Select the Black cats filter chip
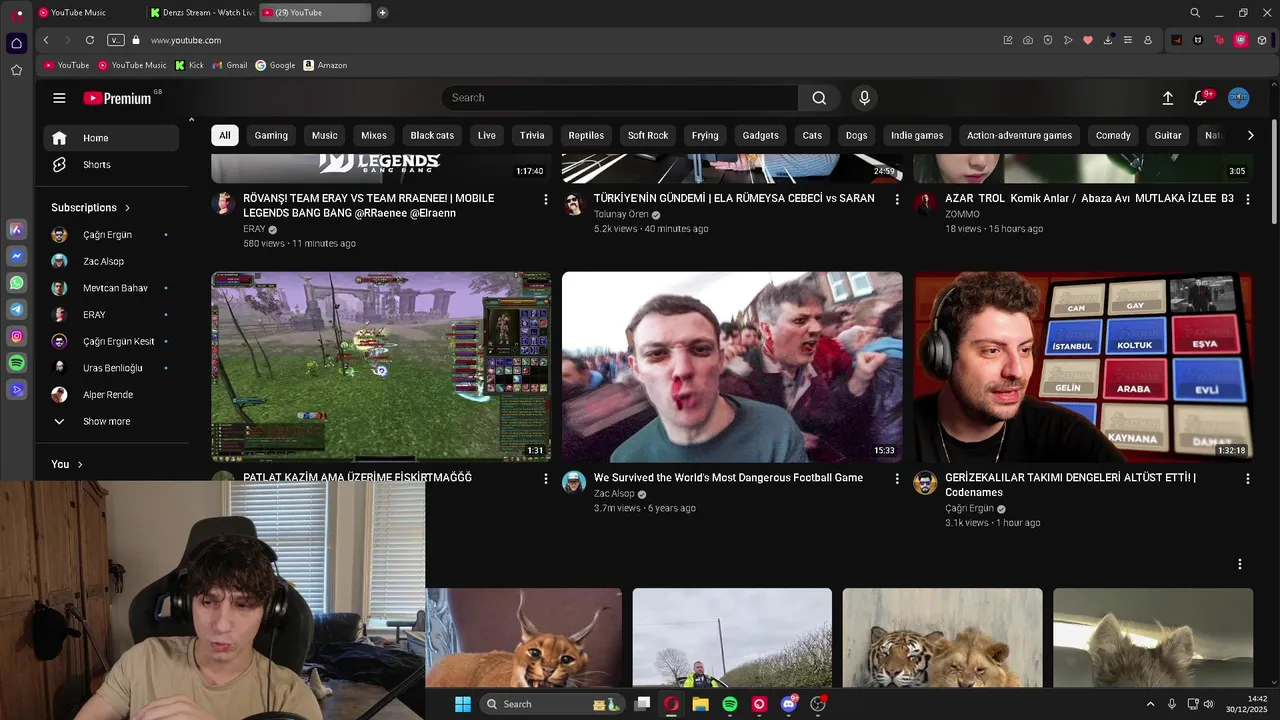This screenshot has height=720, width=1280. (x=432, y=135)
